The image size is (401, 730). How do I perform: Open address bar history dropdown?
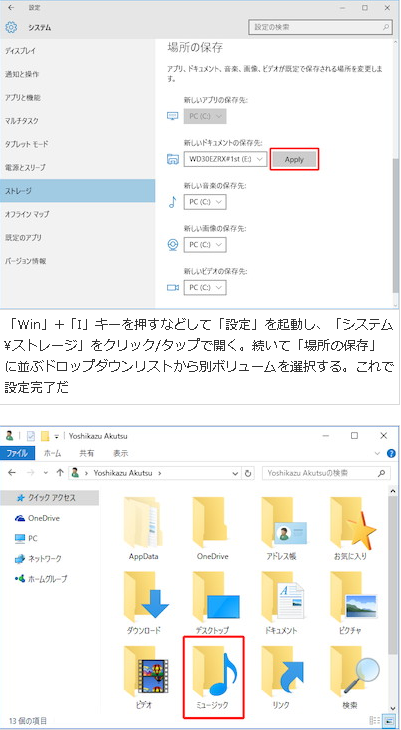click(x=235, y=473)
